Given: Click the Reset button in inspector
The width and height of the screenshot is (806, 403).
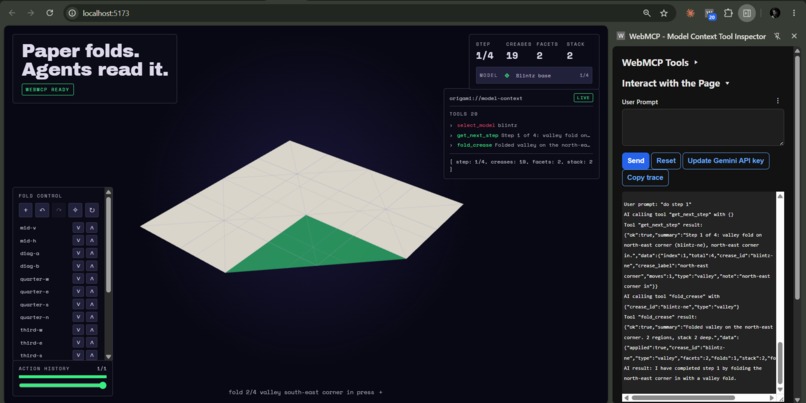Looking at the screenshot, I should click(666, 161).
